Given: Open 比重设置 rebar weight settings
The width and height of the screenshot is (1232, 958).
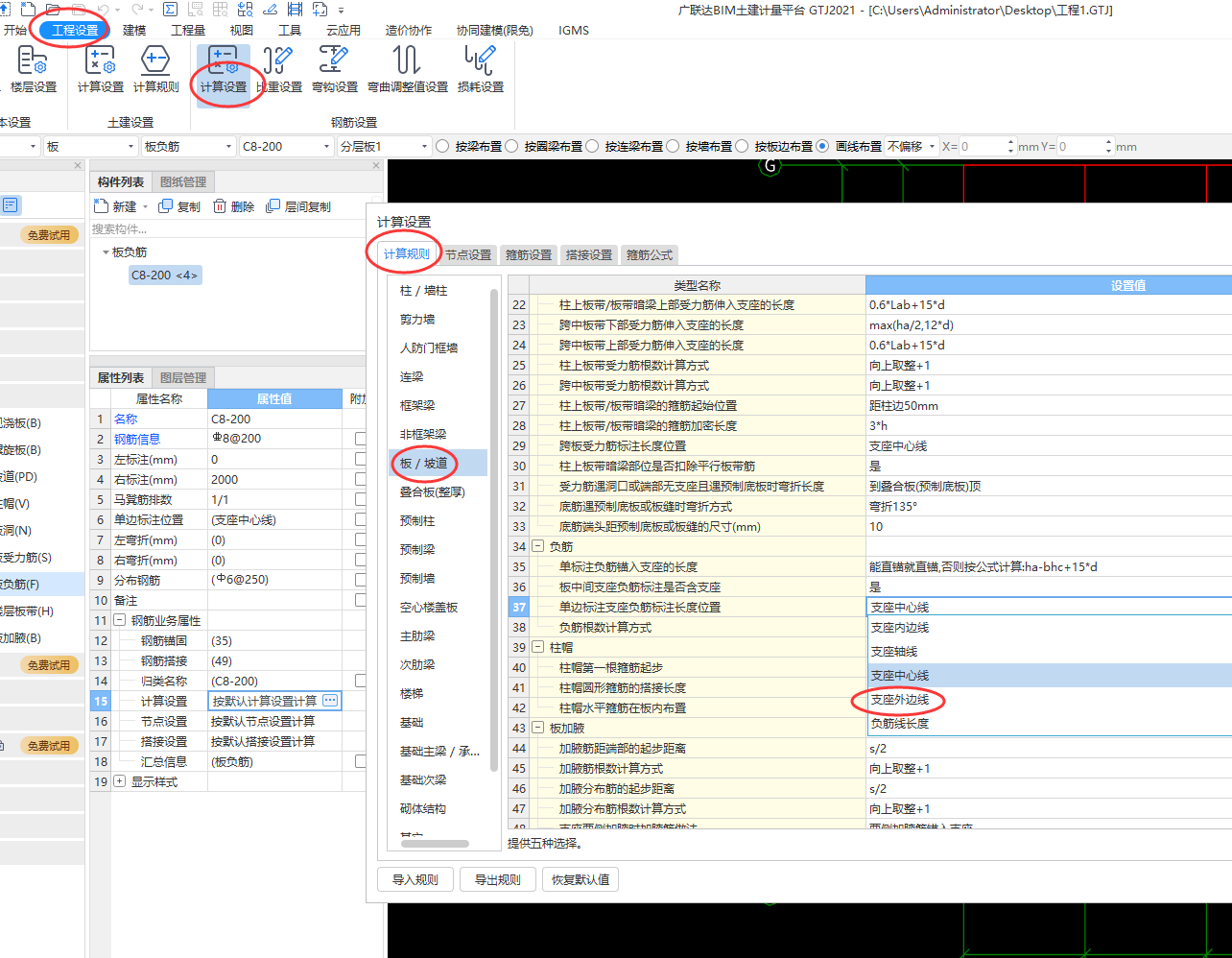Looking at the screenshot, I should point(279,69).
